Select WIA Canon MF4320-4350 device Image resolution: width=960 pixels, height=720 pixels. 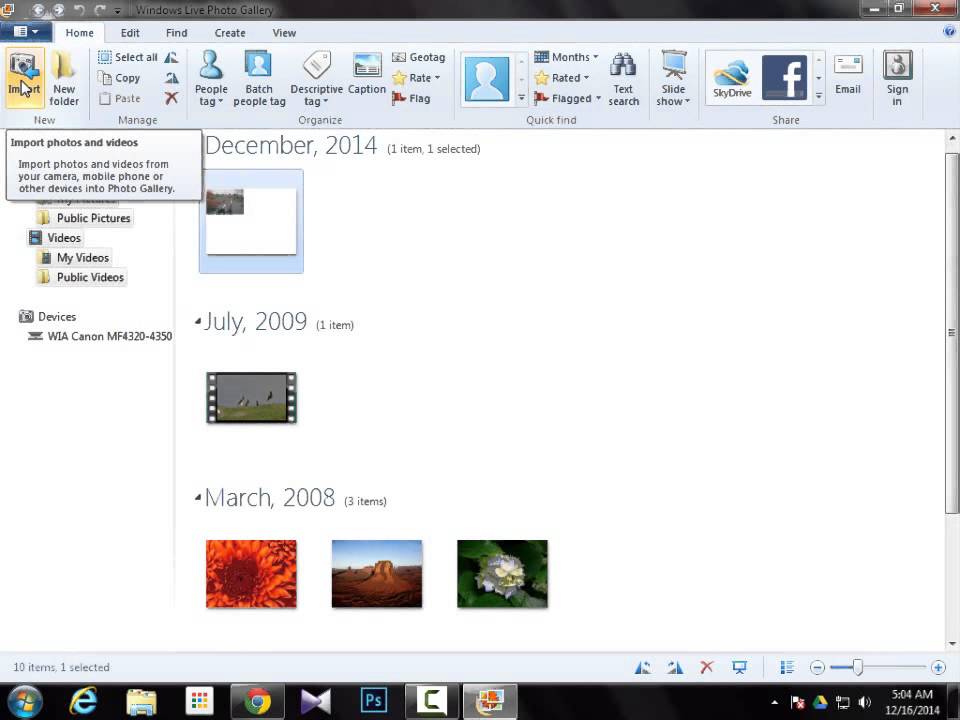click(x=100, y=336)
